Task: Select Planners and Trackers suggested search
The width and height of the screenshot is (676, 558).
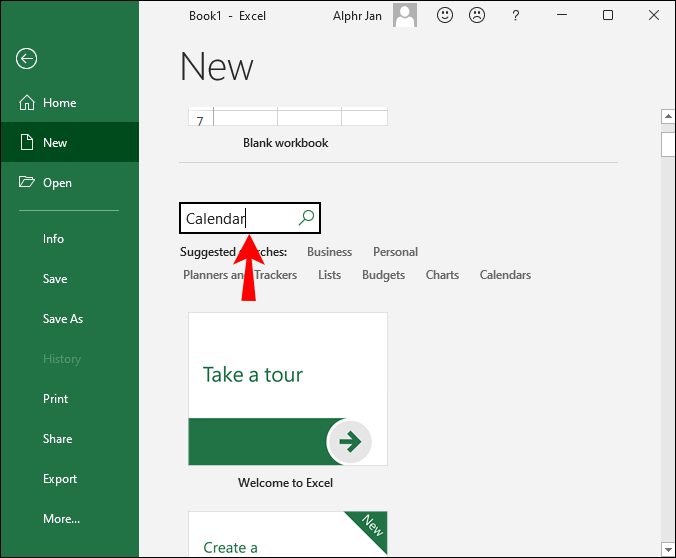Action: pyautogui.click(x=240, y=275)
